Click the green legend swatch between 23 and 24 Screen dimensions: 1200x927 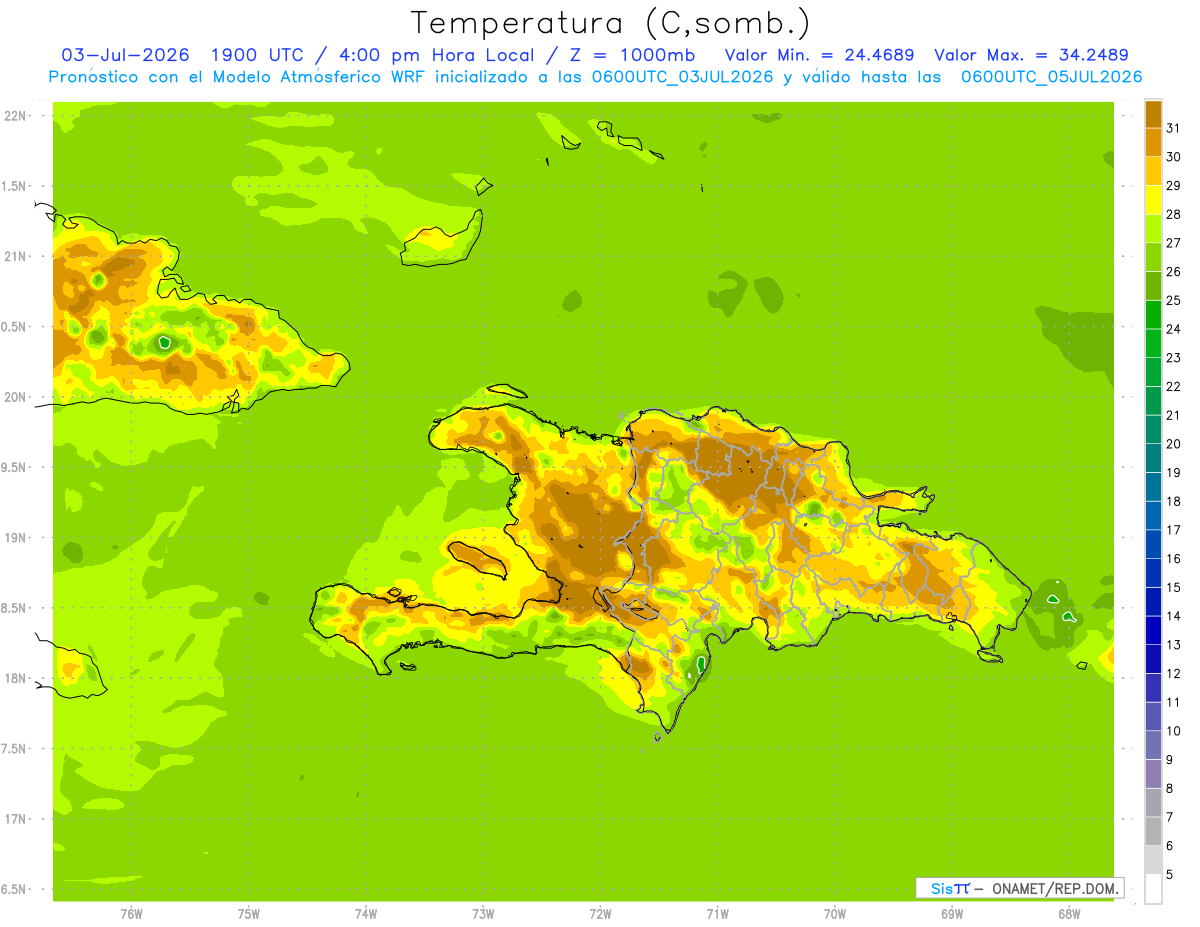1153,343
